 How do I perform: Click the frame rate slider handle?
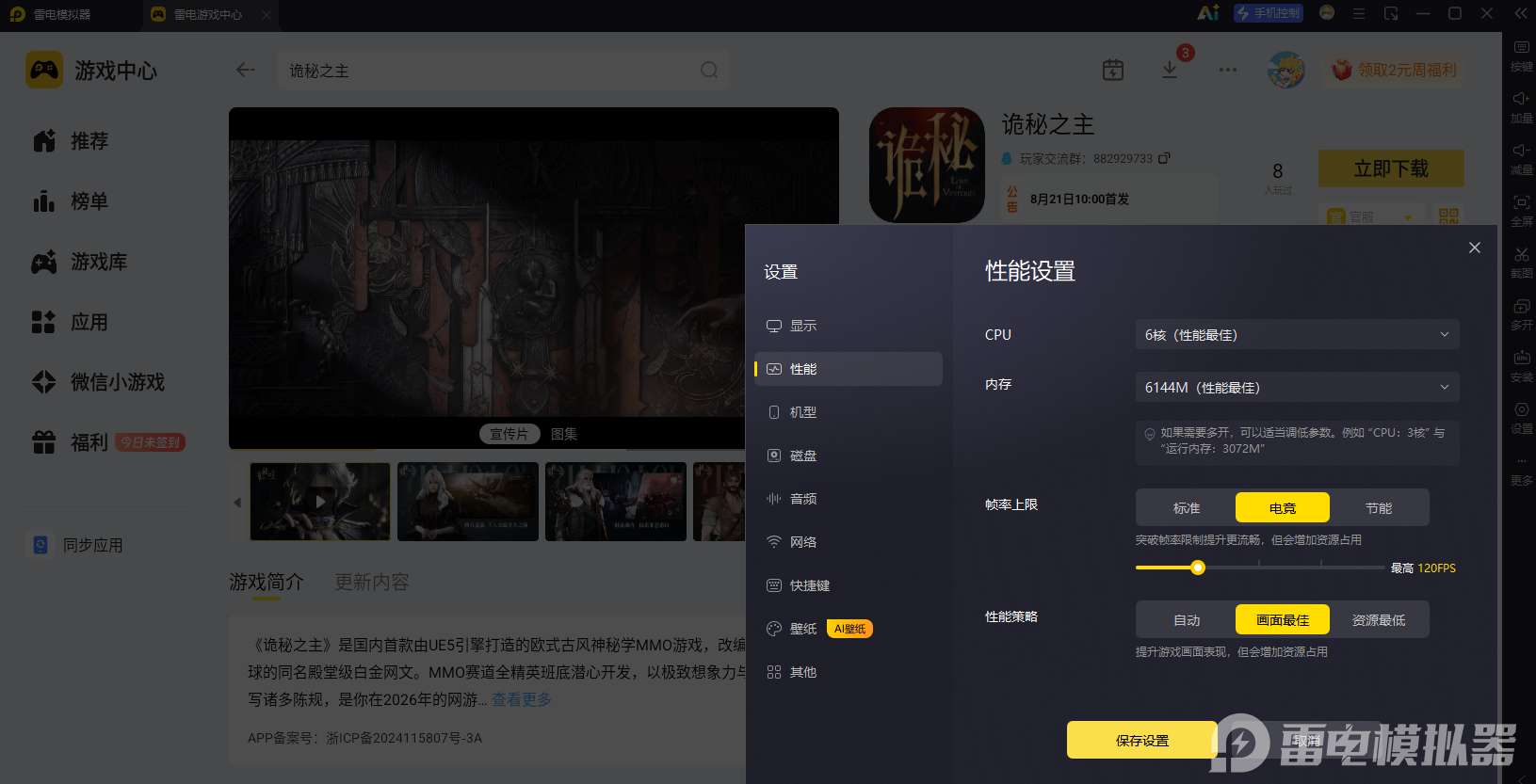pyautogui.click(x=1198, y=568)
